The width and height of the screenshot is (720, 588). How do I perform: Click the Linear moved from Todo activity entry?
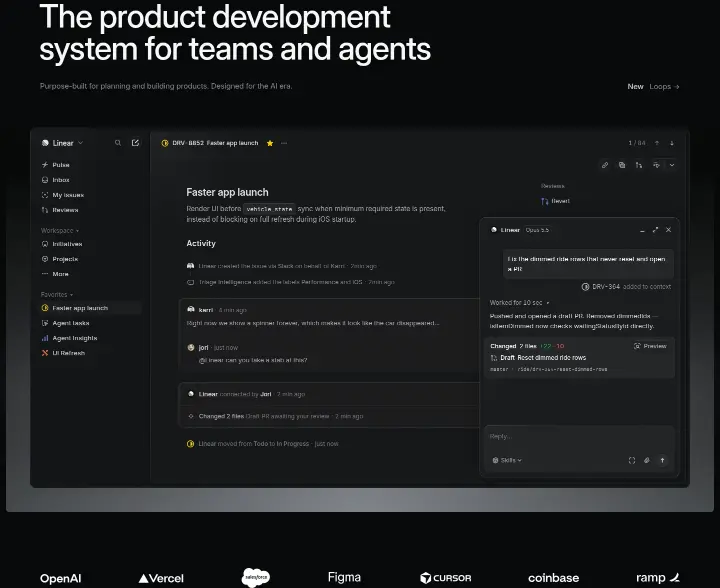click(x=263, y=444)
